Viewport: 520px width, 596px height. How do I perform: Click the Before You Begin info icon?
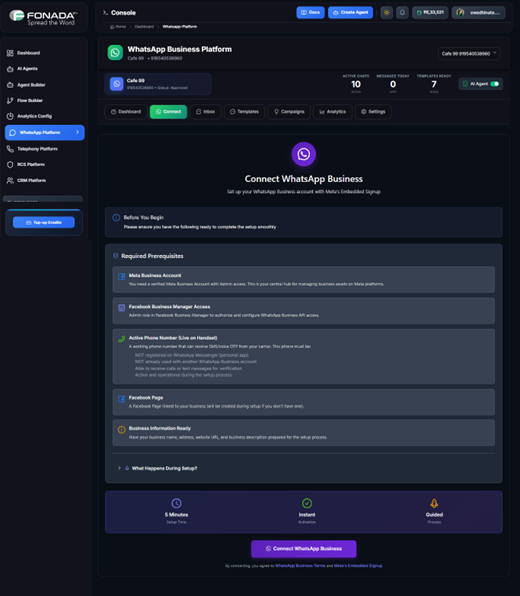pyautogui.click(x=116, y=218)
